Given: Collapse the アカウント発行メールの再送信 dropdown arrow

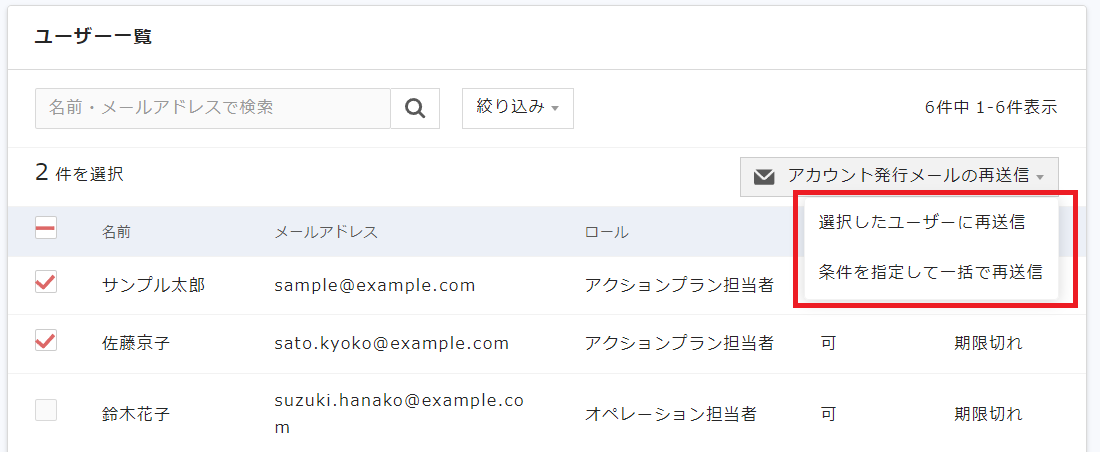Looking at the screenshot, I should click(x=1040, y=178).
